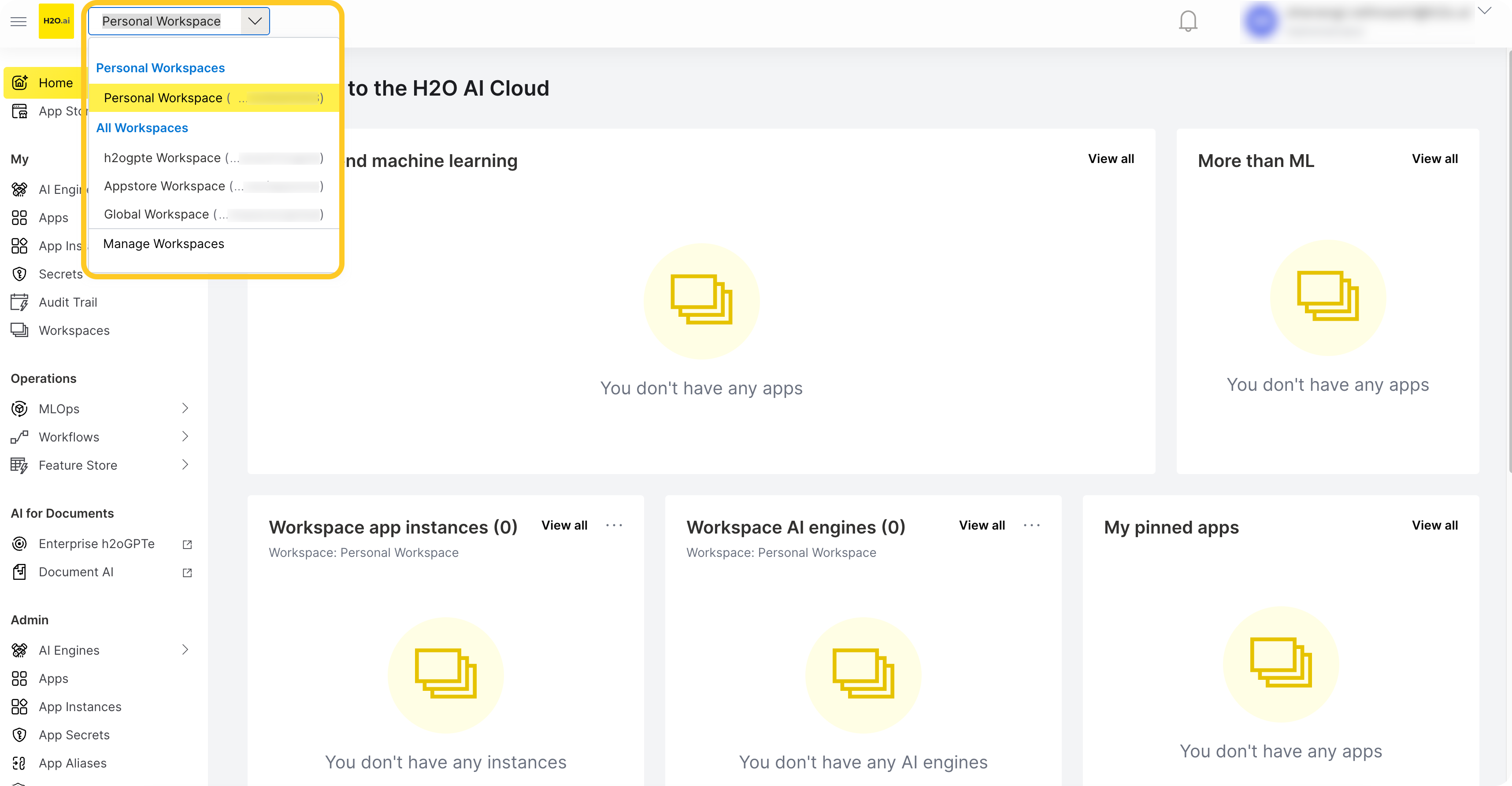
Task: Choose Manage Workspaces from the dropdown
Action: (164, 244)
